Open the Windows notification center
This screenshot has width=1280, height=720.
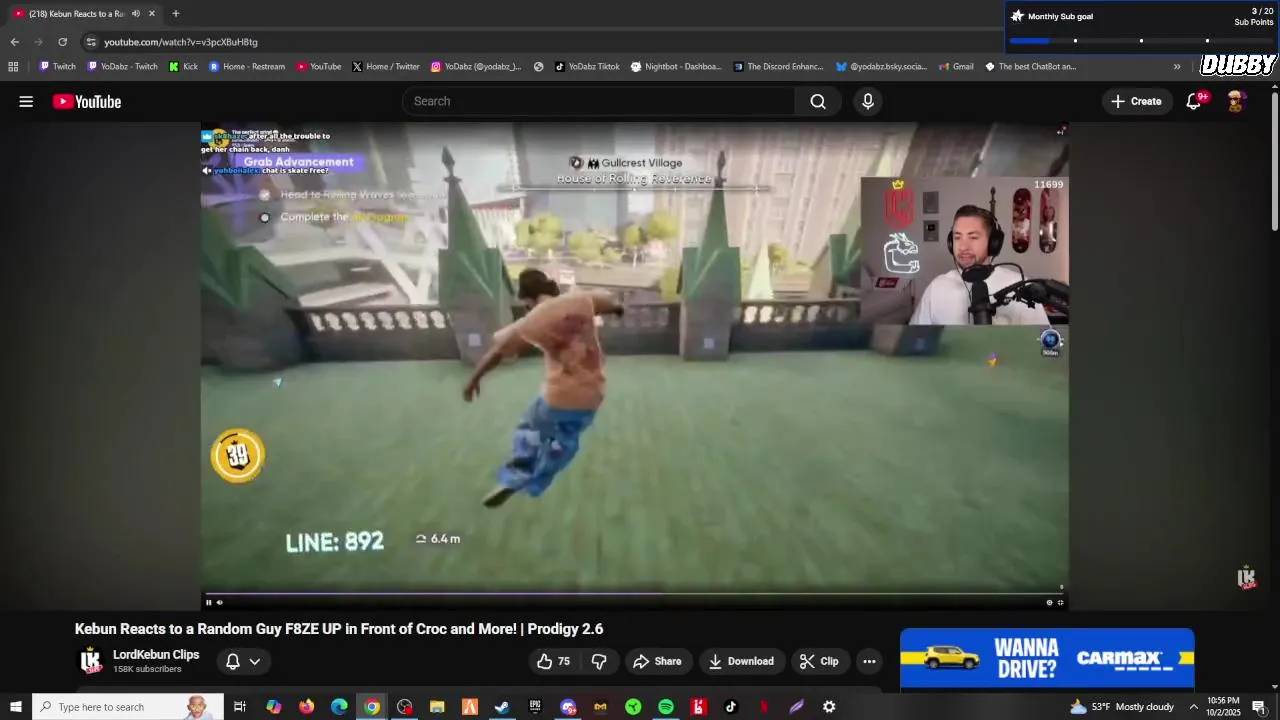(1259, 707)
